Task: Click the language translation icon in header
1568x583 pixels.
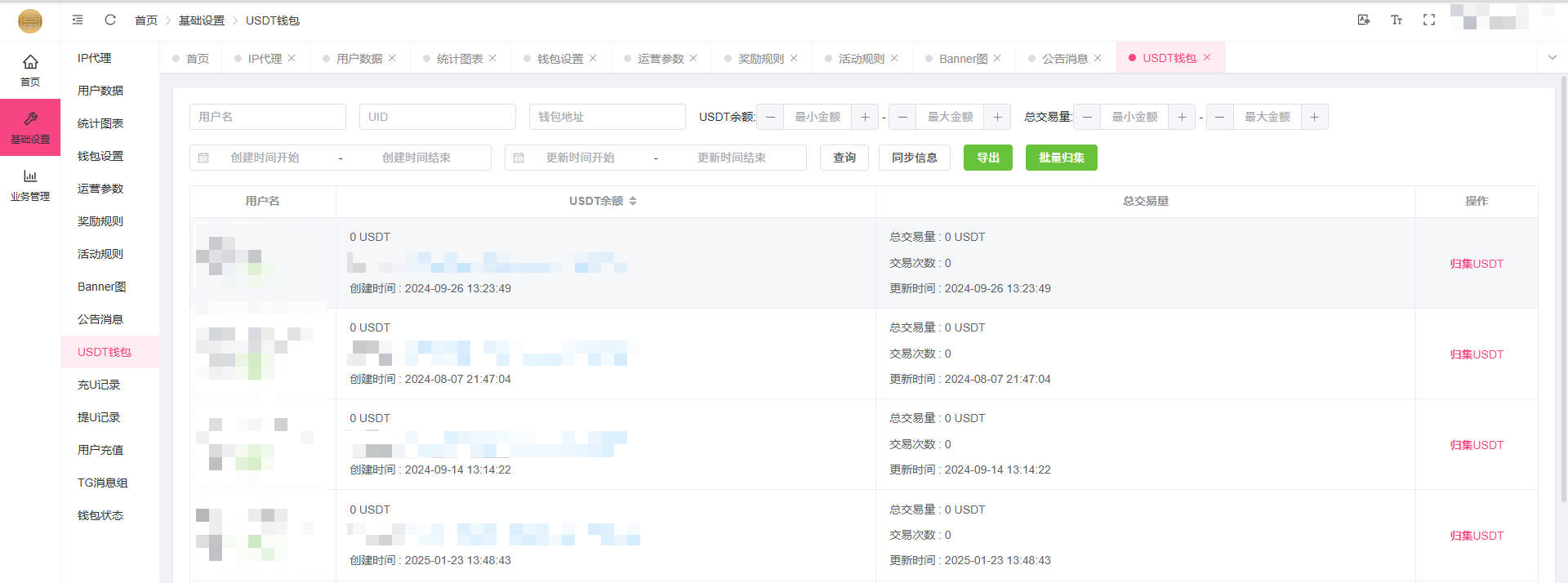Action: (x=1363, y=20)
